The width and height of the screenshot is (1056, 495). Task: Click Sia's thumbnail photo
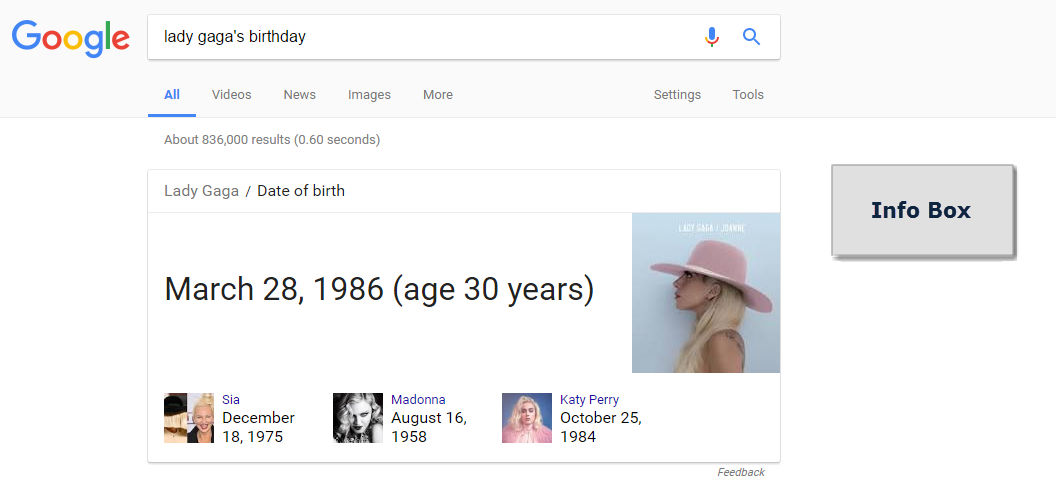pos(189,418)
